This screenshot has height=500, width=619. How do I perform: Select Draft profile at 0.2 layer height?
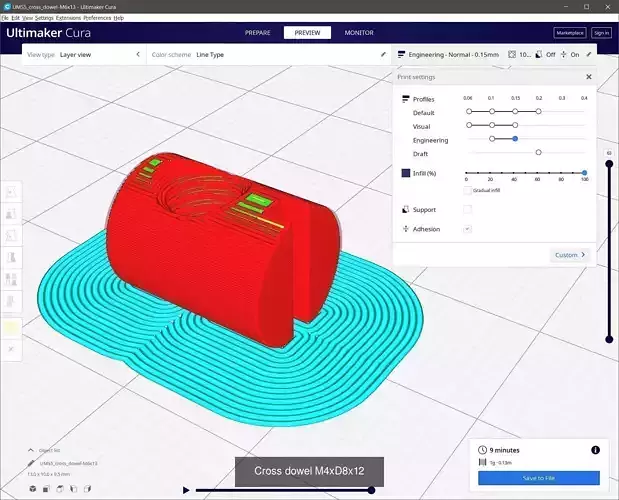click(x=538, y=152)
